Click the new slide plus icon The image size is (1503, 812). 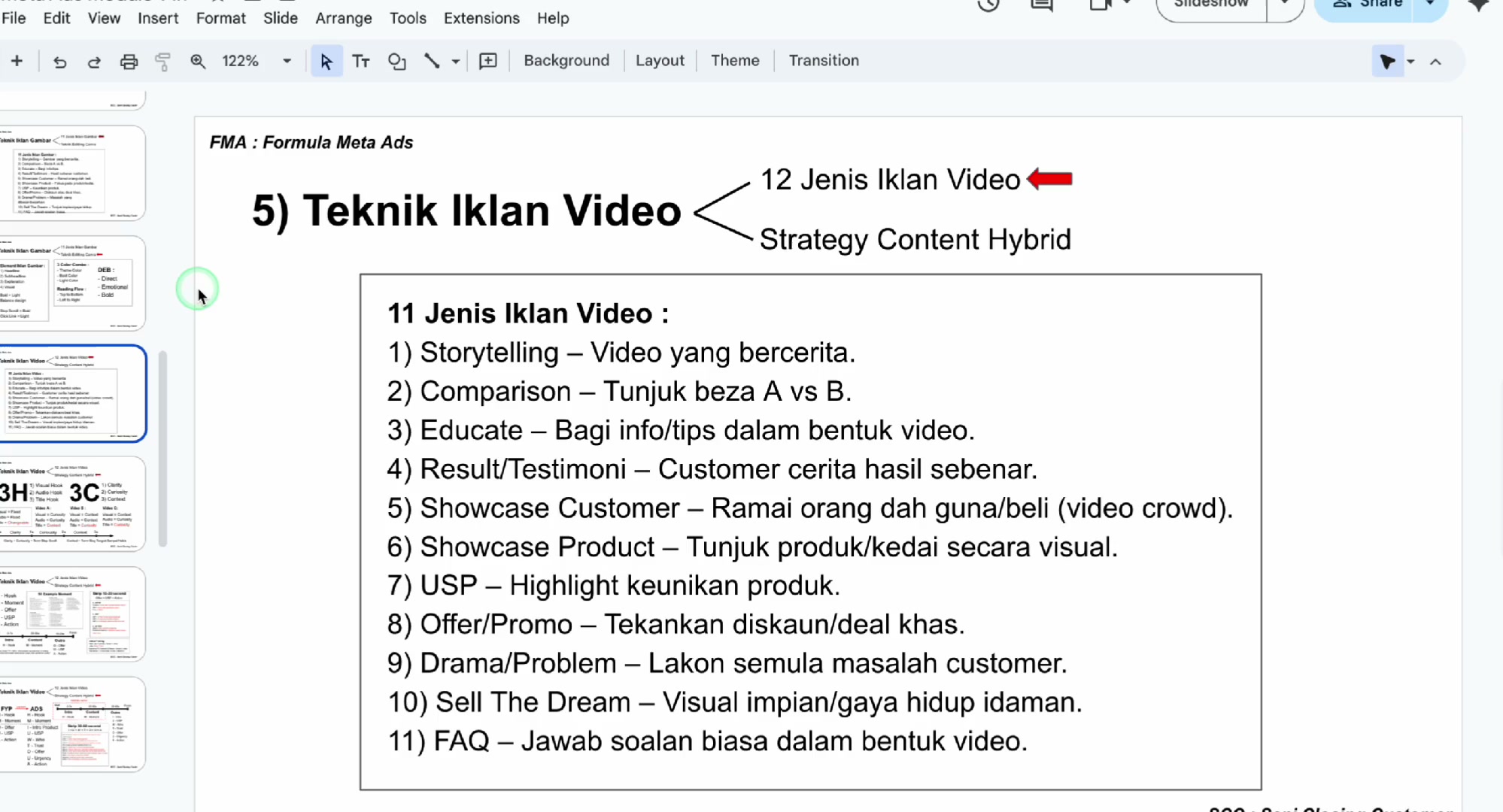17,61
